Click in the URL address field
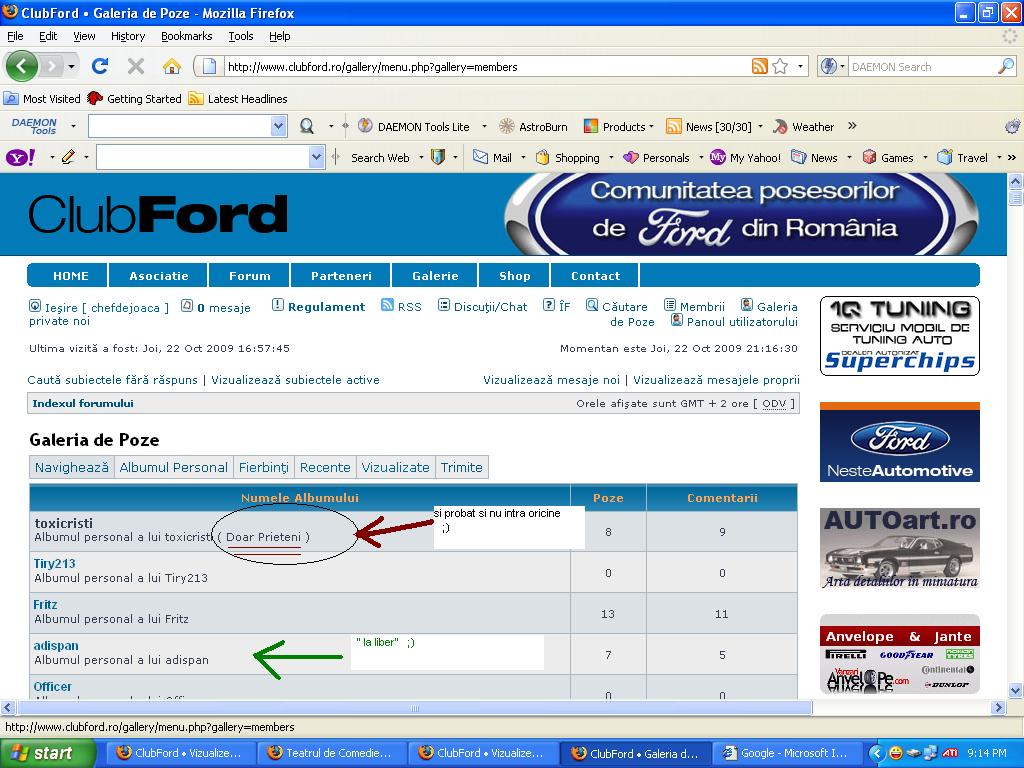The height and width of the screenshot is (768, 1024). (x=480, y=67)
